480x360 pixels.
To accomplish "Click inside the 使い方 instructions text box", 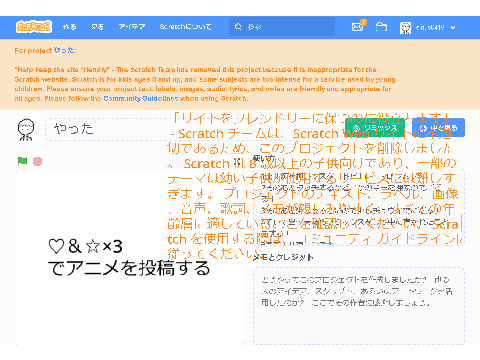I will click(x=359, y=208).
